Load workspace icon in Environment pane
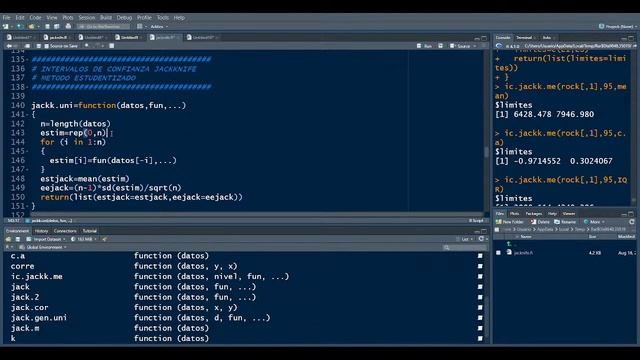 [x=9, y=239]
